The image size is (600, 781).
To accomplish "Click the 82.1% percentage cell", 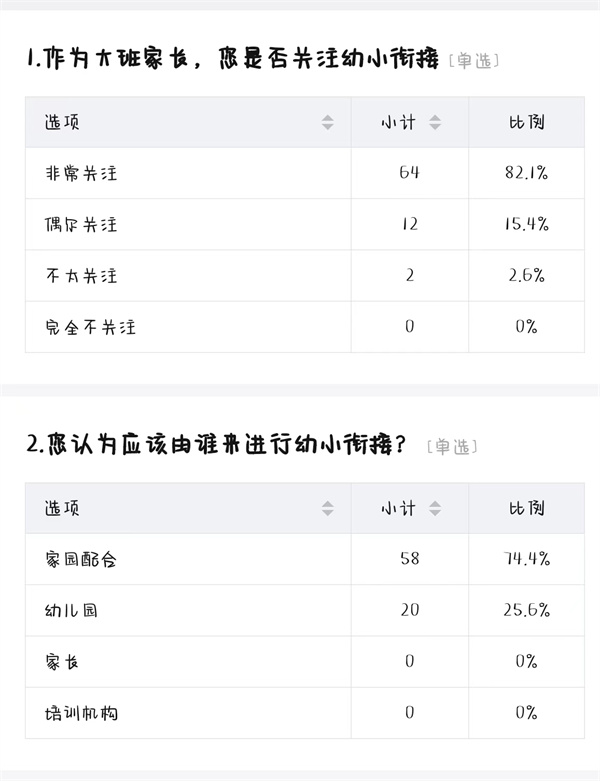I will click(526, 173).
